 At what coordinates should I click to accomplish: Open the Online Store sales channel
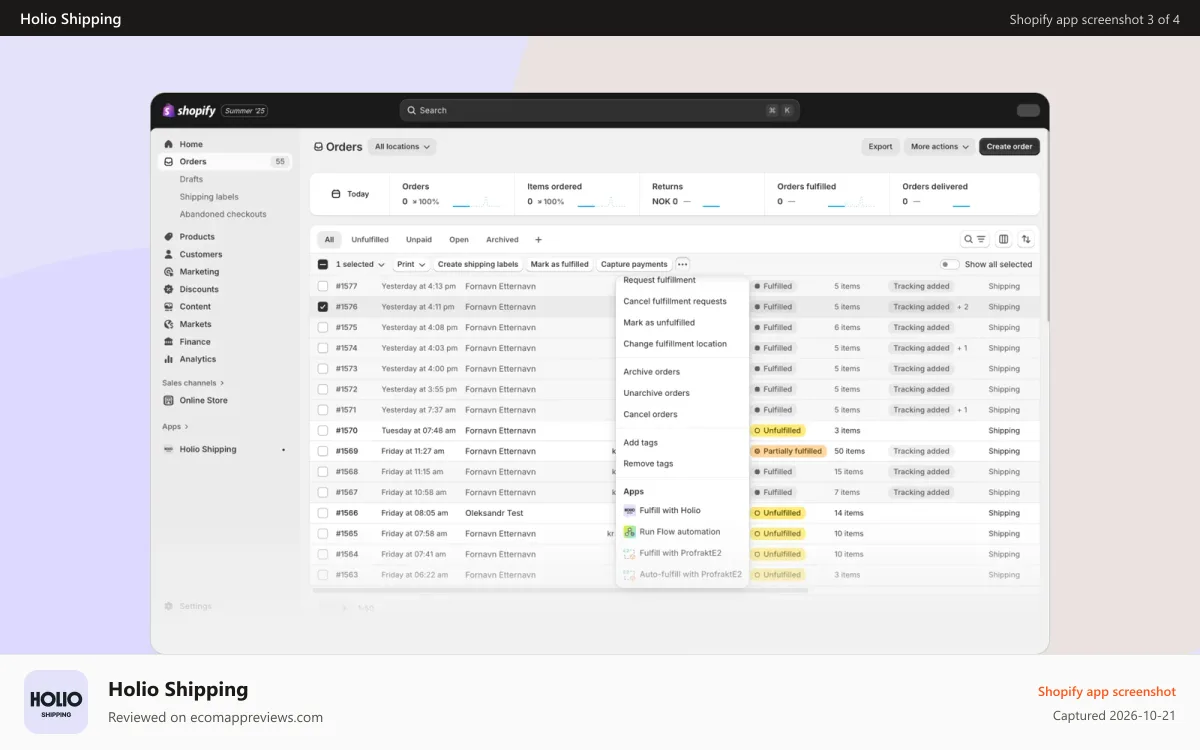point(203,400)
